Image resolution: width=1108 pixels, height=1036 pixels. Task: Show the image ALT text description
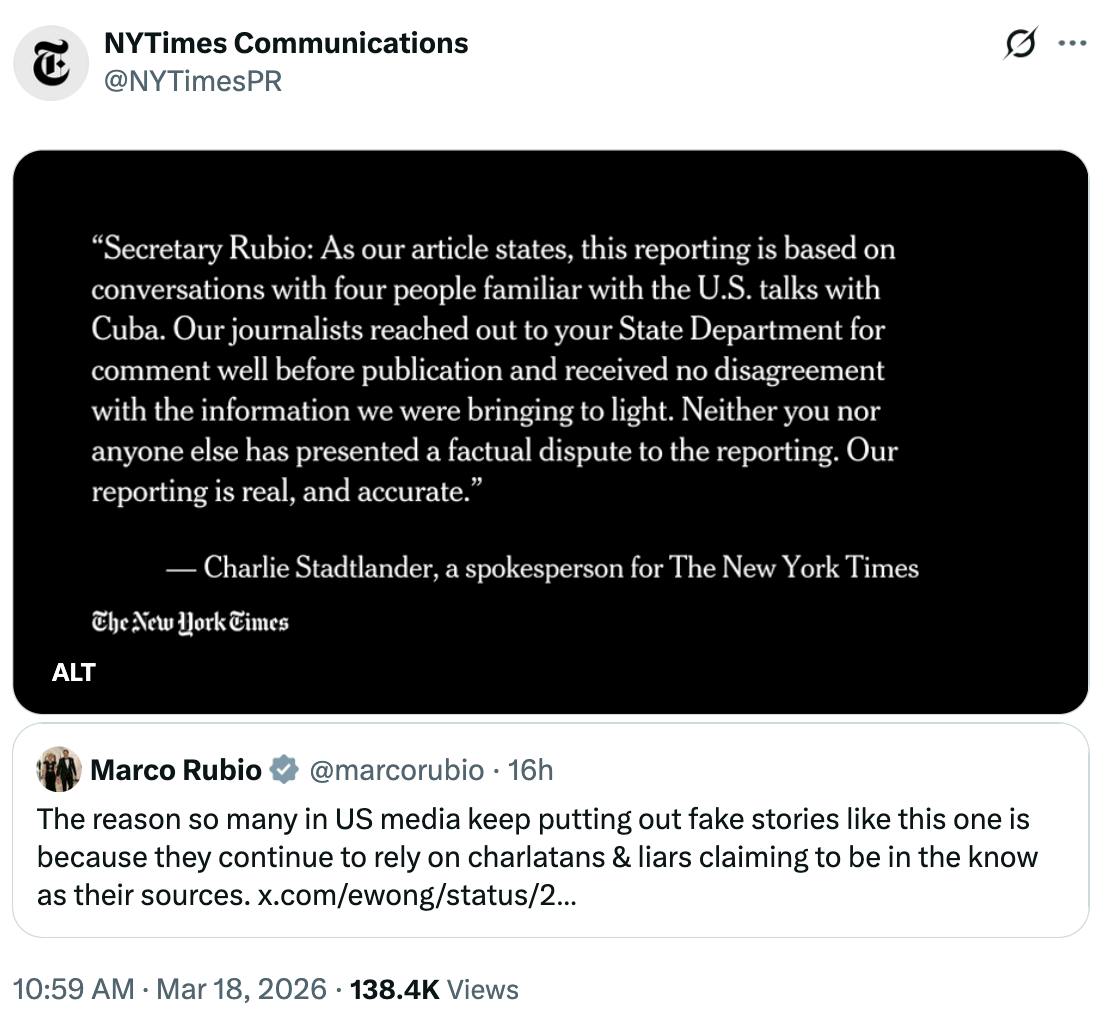72,673
